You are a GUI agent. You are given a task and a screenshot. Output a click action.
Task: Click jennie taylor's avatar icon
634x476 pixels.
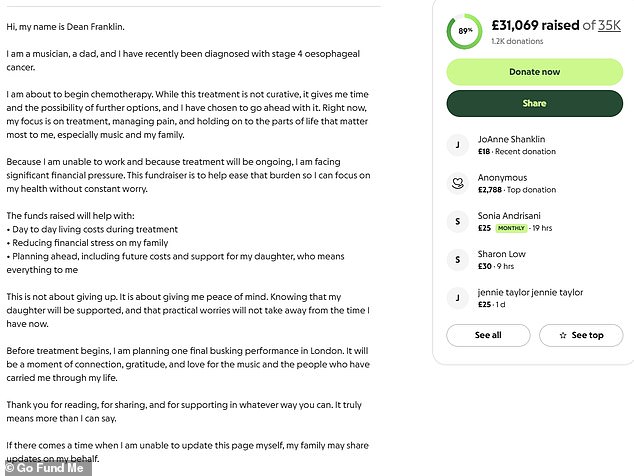458,297
